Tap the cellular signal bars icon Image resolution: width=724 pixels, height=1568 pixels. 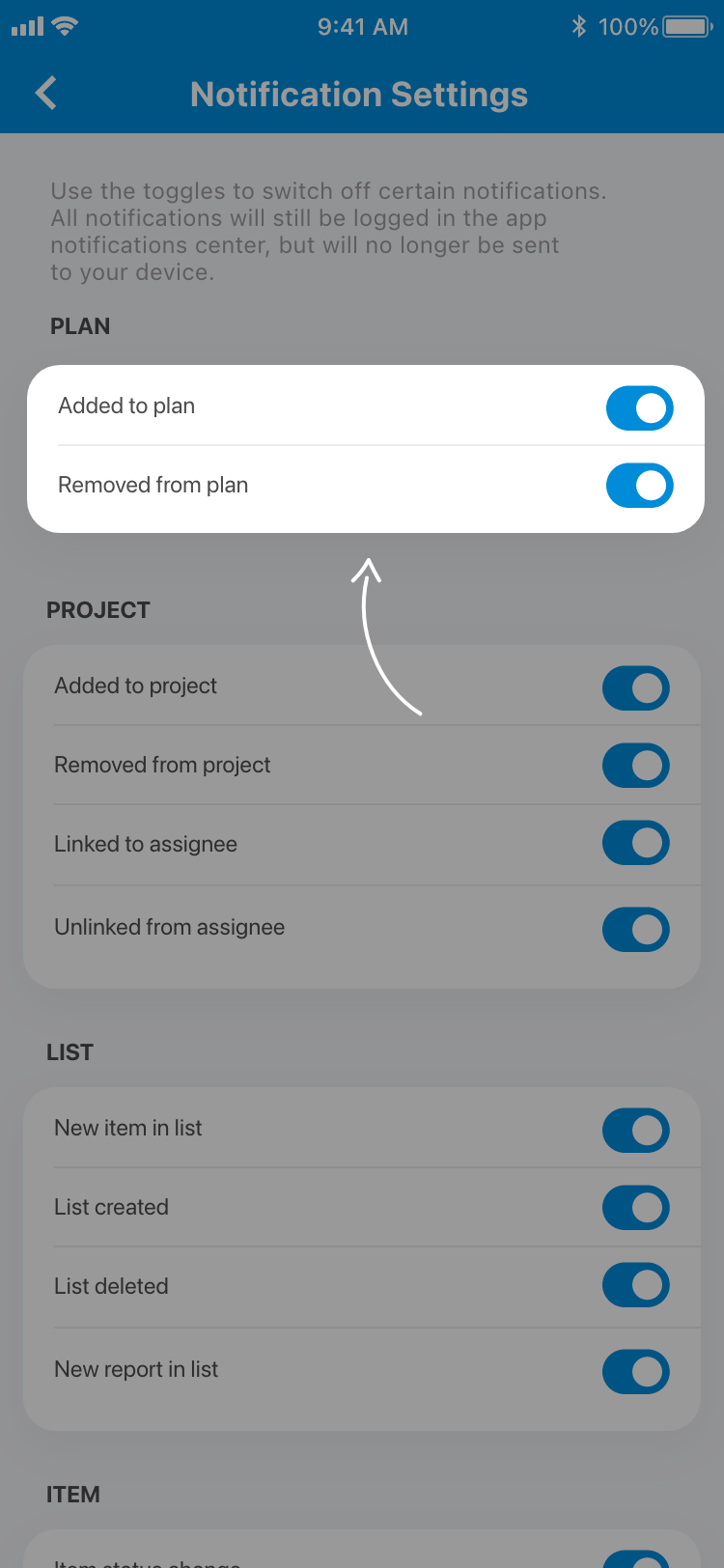coord(27,27)
